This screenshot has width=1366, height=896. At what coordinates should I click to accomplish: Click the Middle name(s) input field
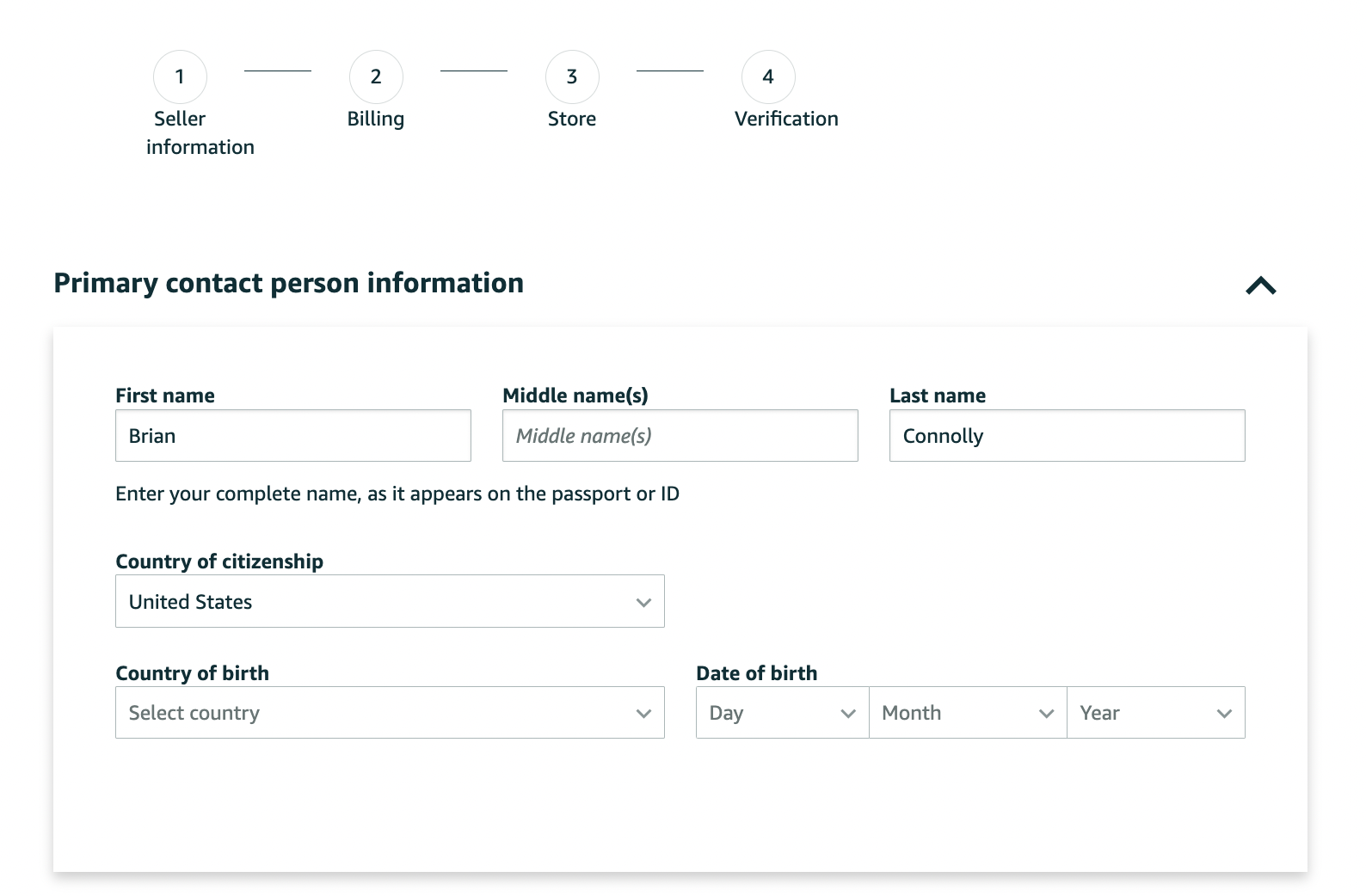680,435
